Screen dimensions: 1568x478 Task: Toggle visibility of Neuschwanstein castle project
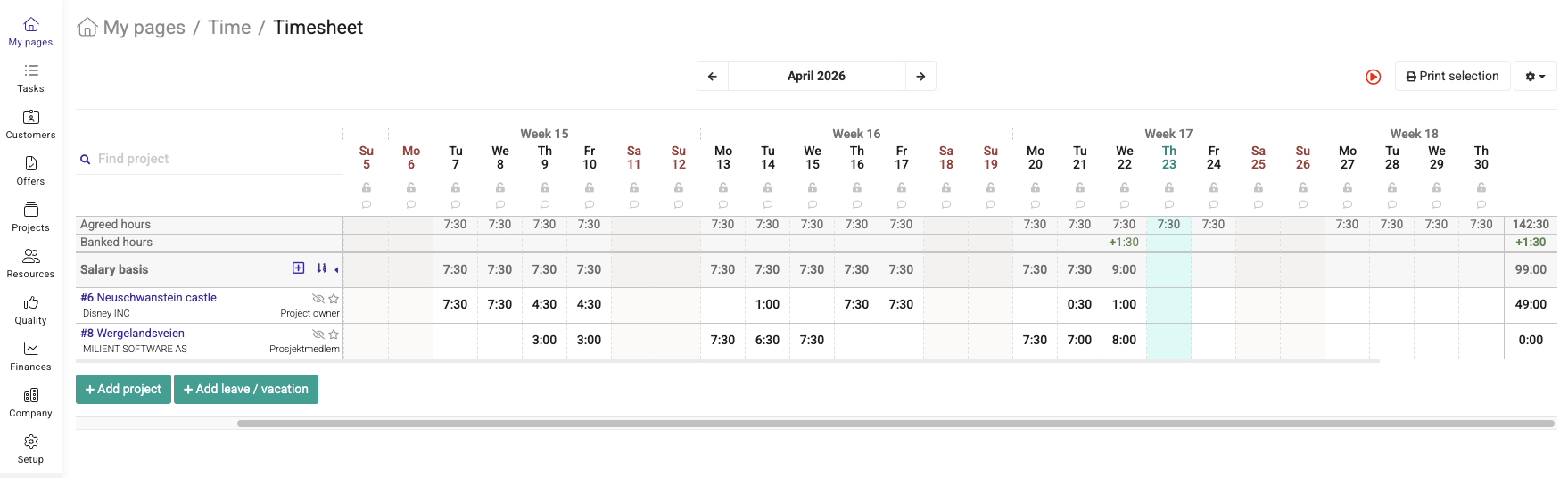pyautogui.click(x=318, y=299)
